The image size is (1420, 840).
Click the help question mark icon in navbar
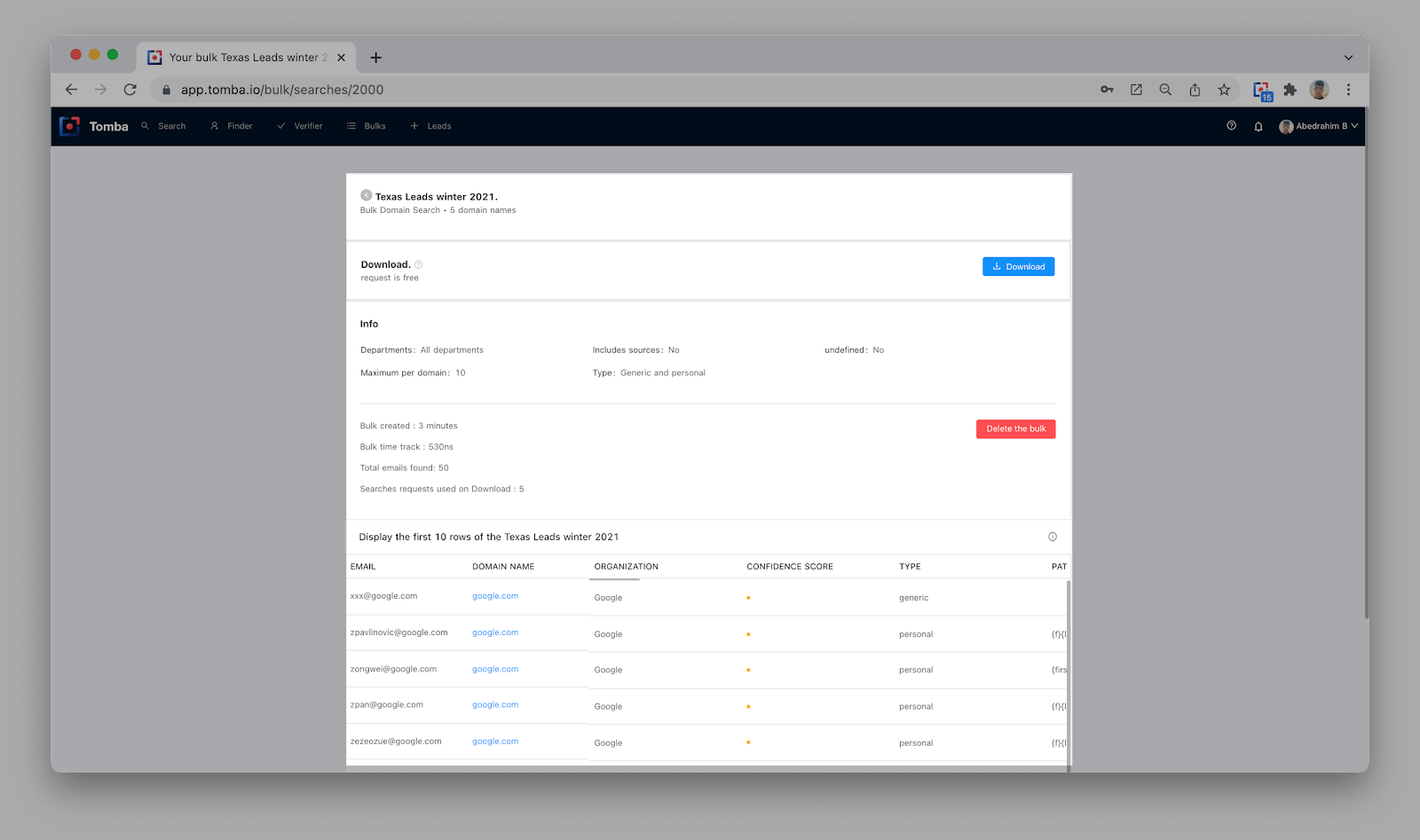coord(1231,126)
